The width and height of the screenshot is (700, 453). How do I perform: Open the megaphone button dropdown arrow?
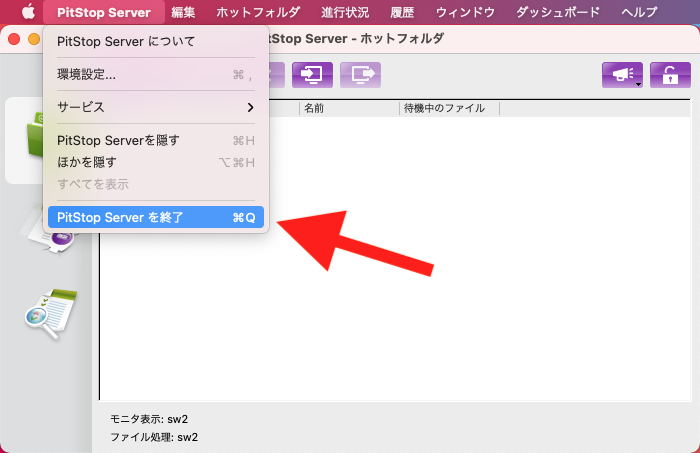tap(638, 84)
